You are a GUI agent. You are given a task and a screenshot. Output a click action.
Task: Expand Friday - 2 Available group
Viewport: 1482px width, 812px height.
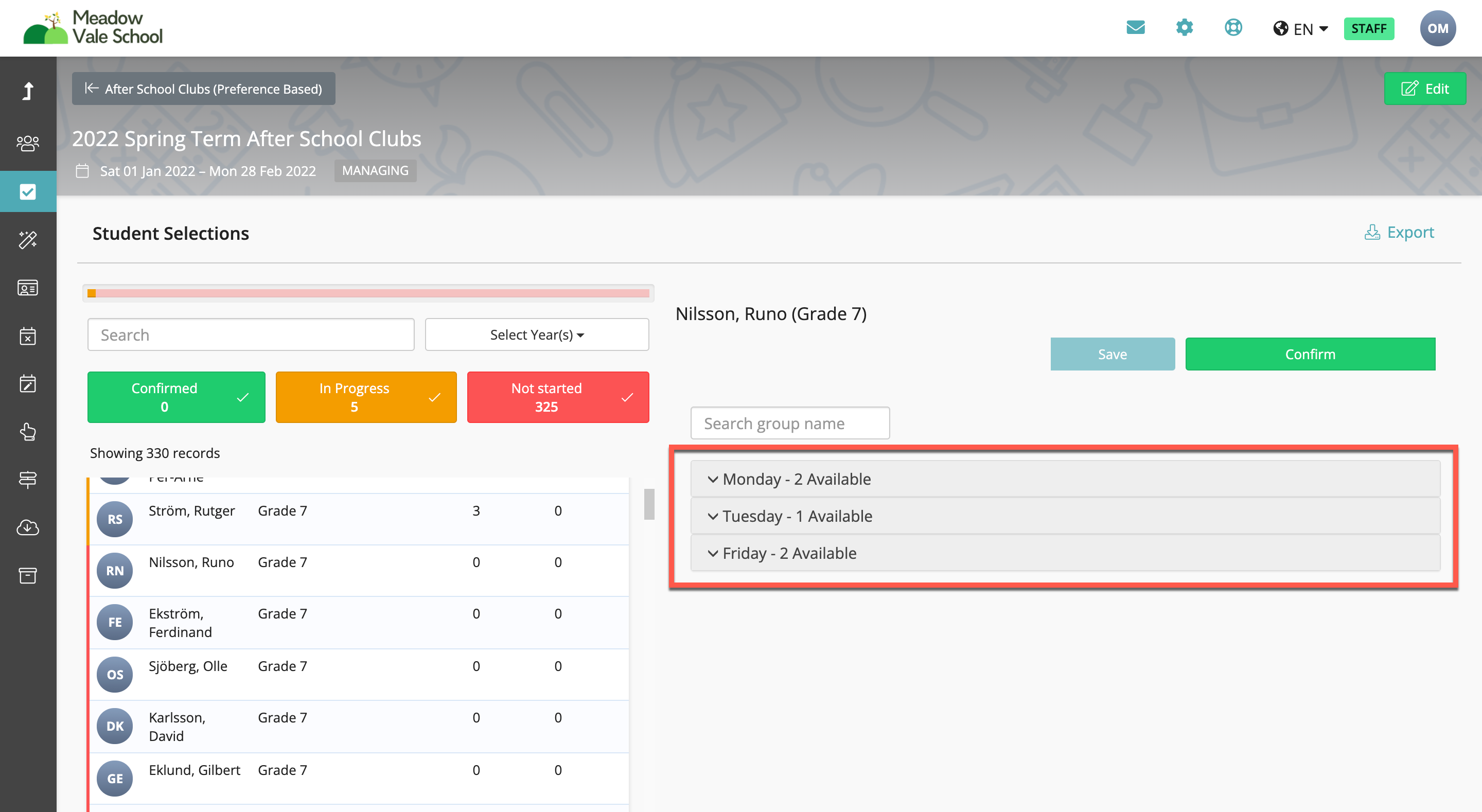(1065, 553)
